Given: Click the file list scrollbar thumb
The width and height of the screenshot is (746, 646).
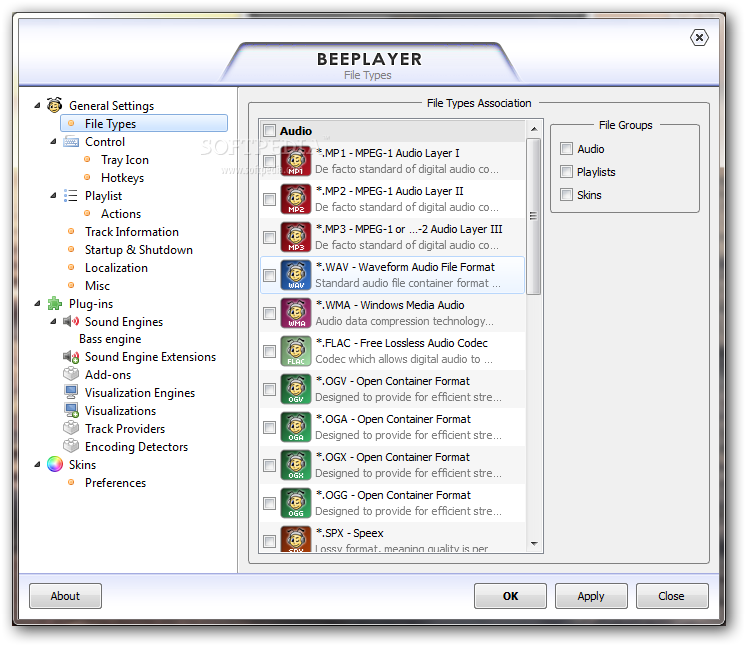Looking at the screenshot, I should coord(534,216).
